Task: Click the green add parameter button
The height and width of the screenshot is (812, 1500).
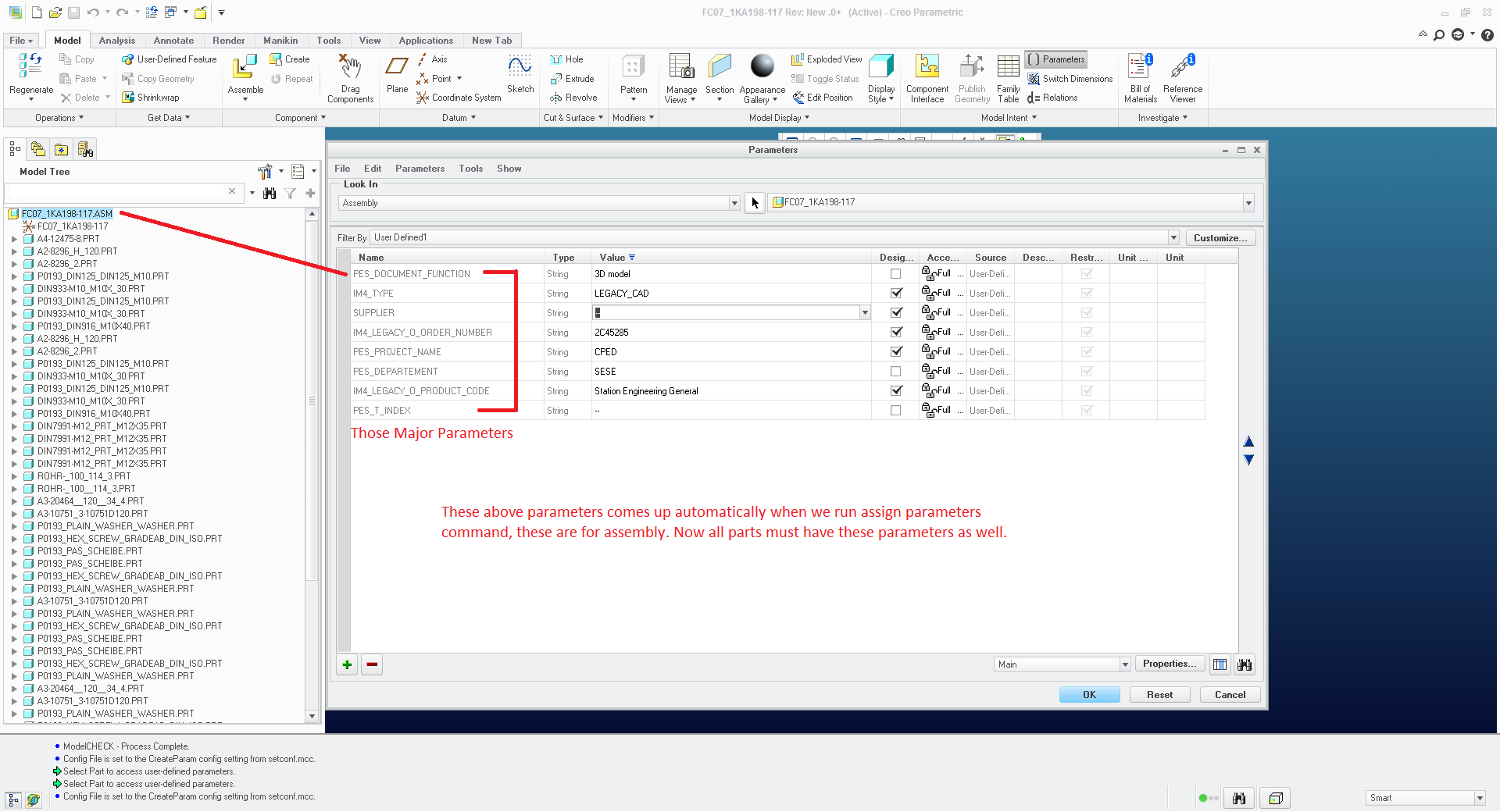Action: [347, 665]
